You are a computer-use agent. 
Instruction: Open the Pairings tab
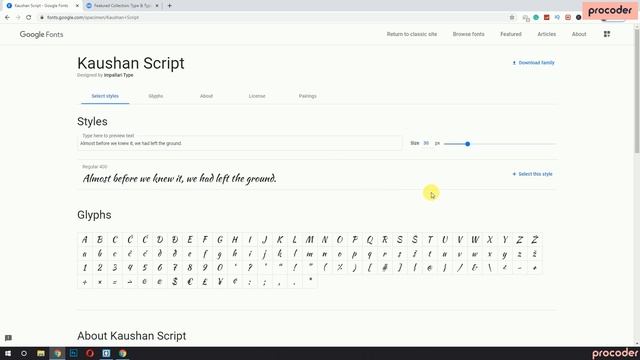click(308, 96)
